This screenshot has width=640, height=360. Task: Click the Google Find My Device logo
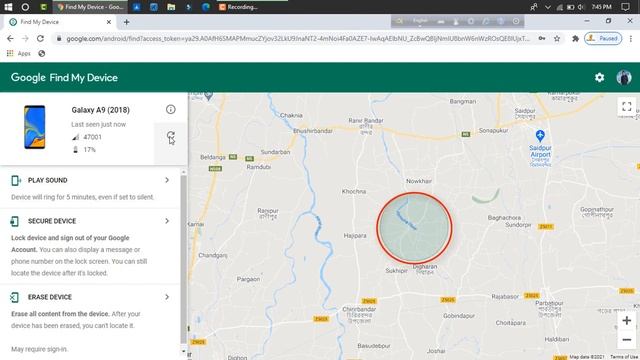click(x=64, y=78)
